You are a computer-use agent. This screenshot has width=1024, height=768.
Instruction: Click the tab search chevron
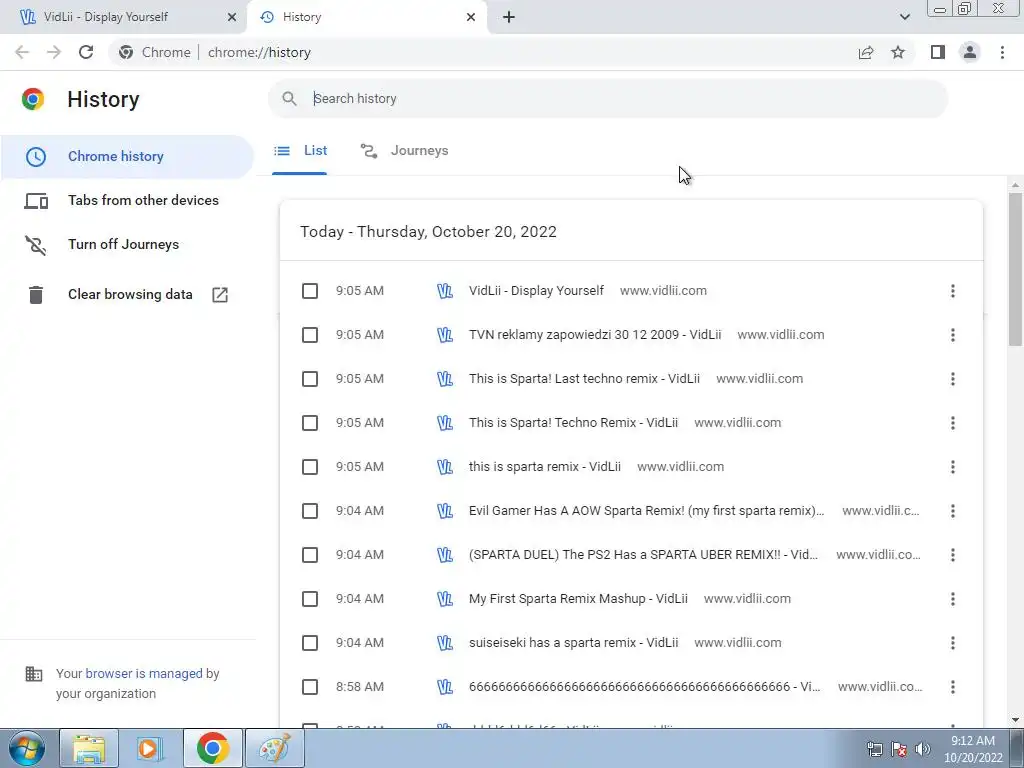pos(904,17)
